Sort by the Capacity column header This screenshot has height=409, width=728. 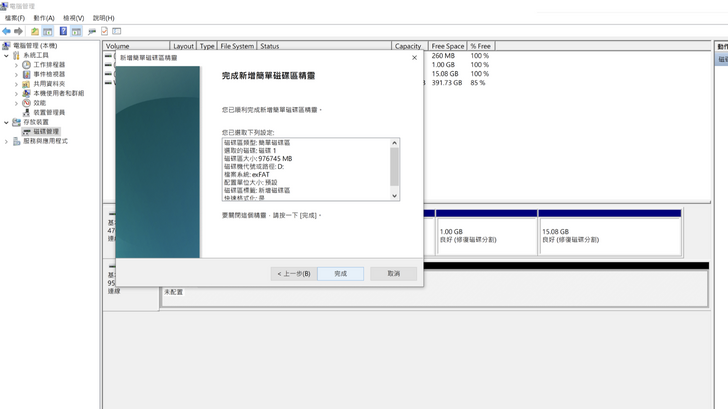coord(409,46)
